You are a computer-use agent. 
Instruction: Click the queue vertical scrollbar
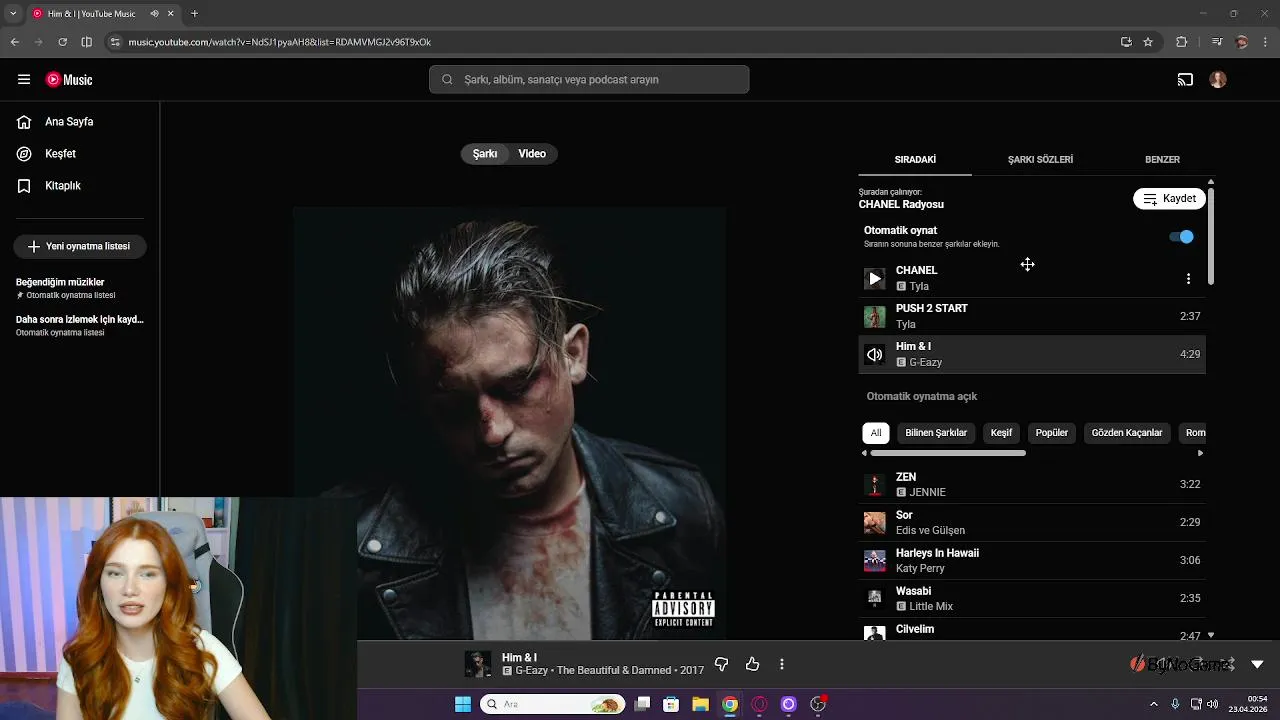(x=1211, y=236)
